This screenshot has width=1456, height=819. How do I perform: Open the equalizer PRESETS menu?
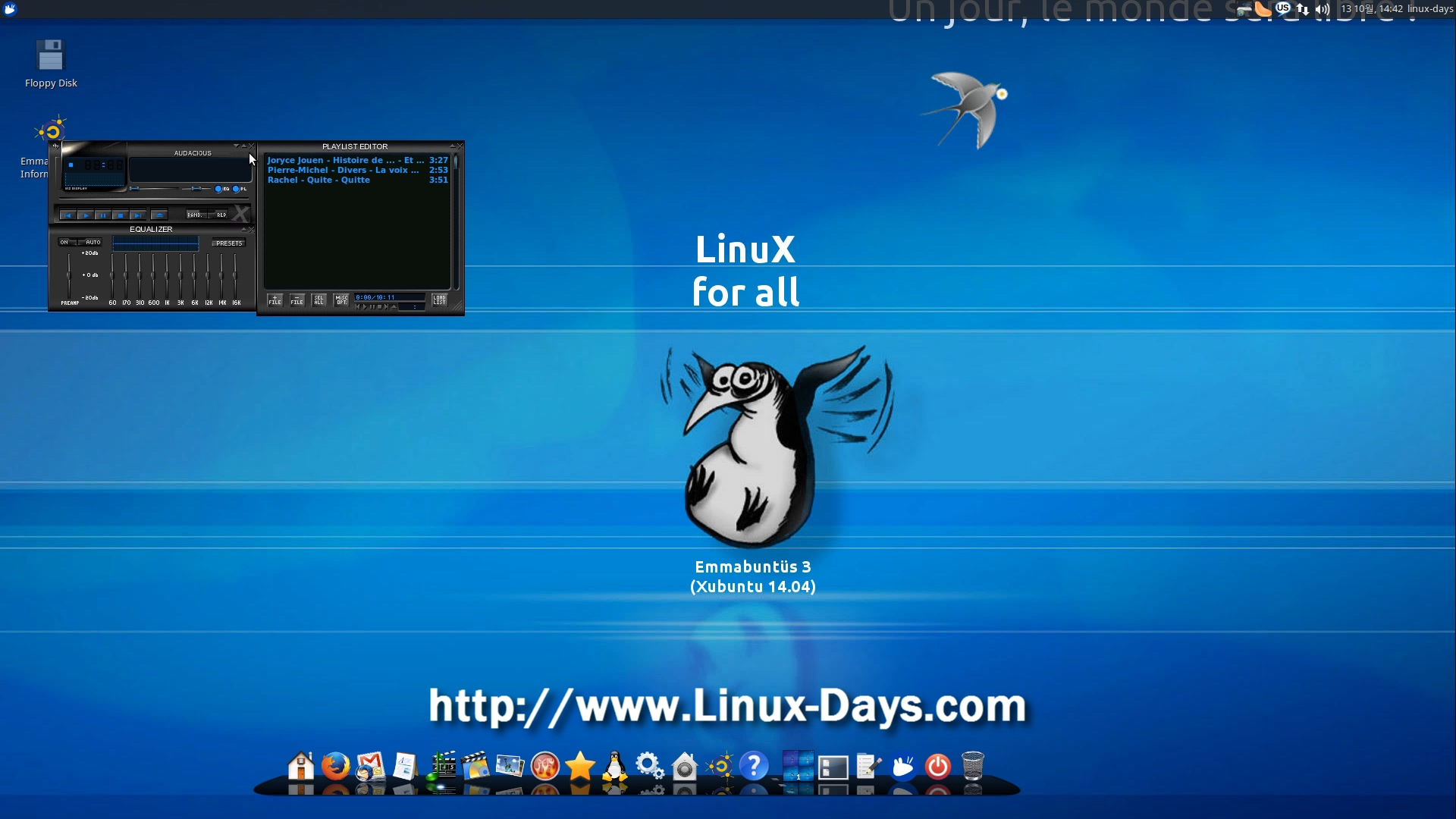tap(228, 243)
